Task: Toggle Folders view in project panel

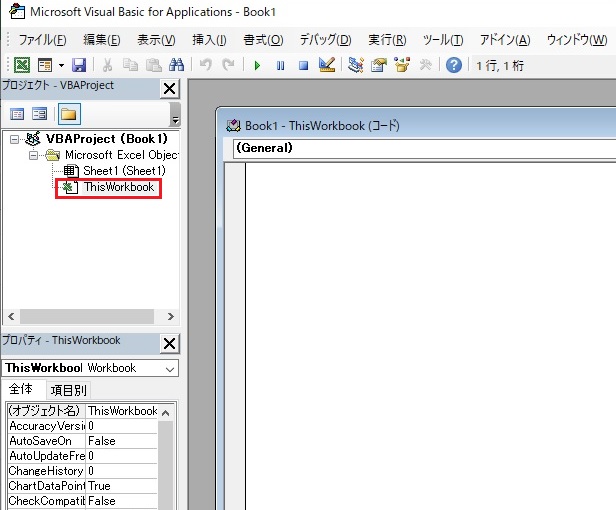Action: 69,114
